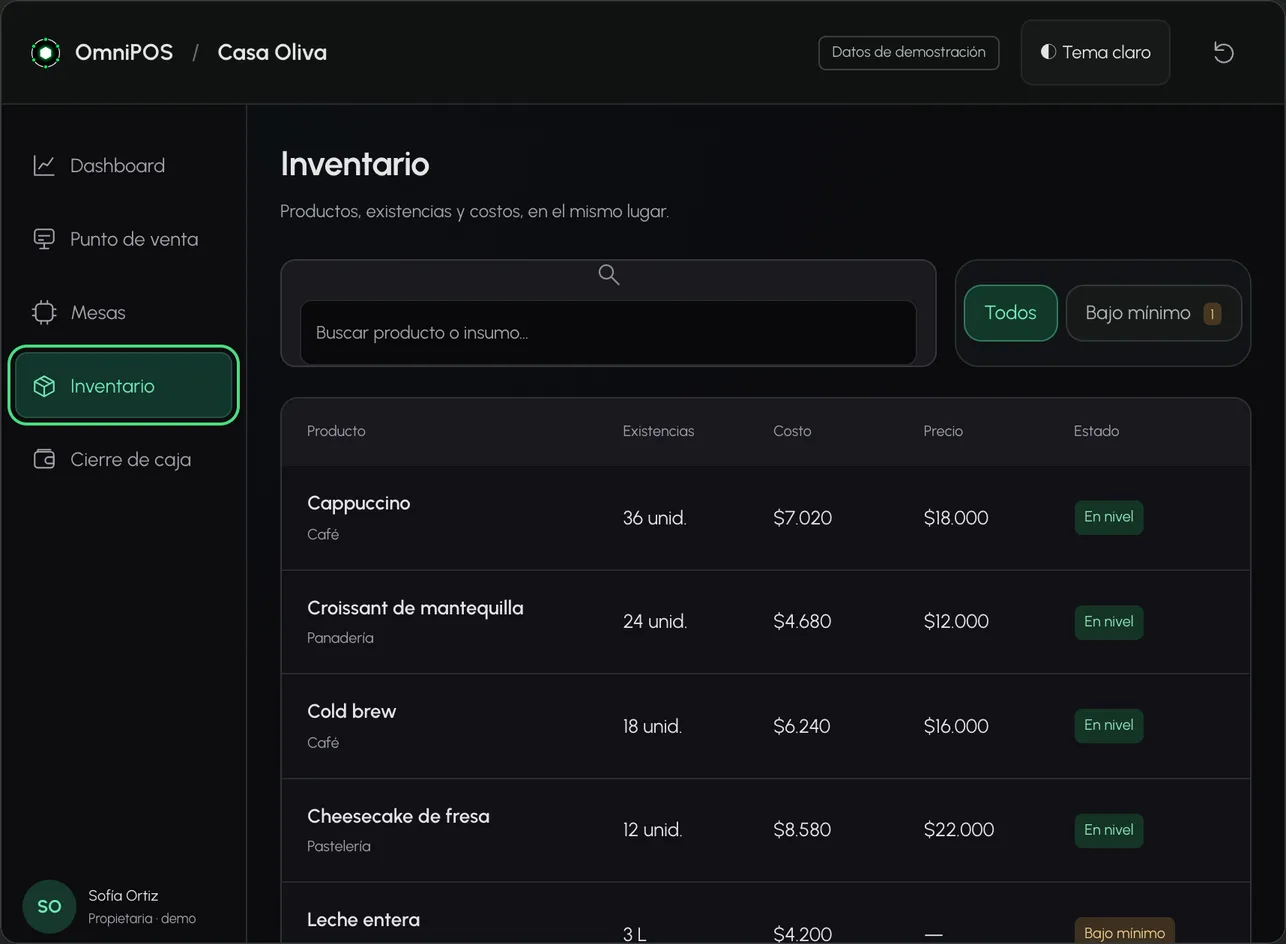Click the Mesas table icon in sidebar
Viewport: 1286px width, 944px height.
point(44,312)
